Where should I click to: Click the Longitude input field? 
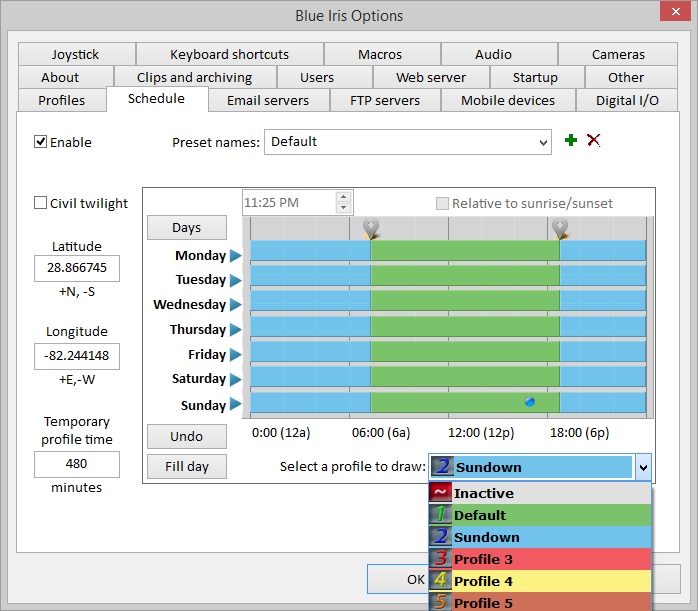coord(77,356)
